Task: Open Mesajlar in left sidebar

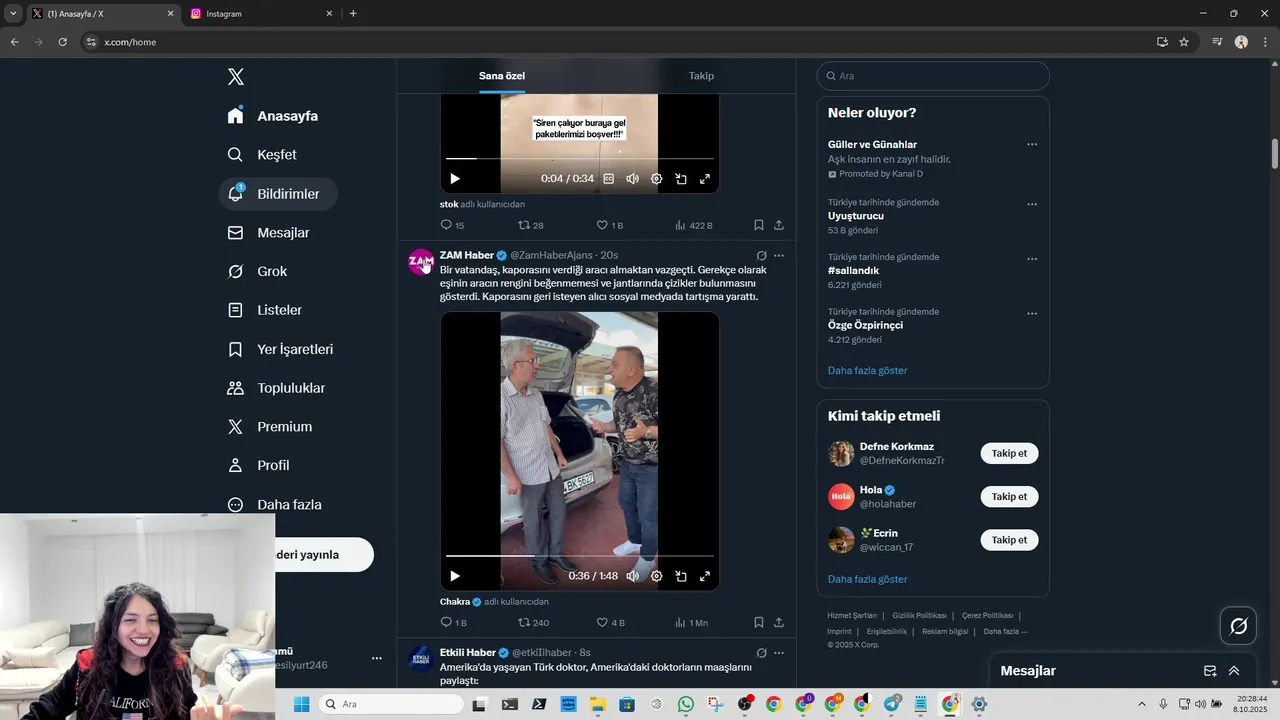Action: click(x=269, y=233)
